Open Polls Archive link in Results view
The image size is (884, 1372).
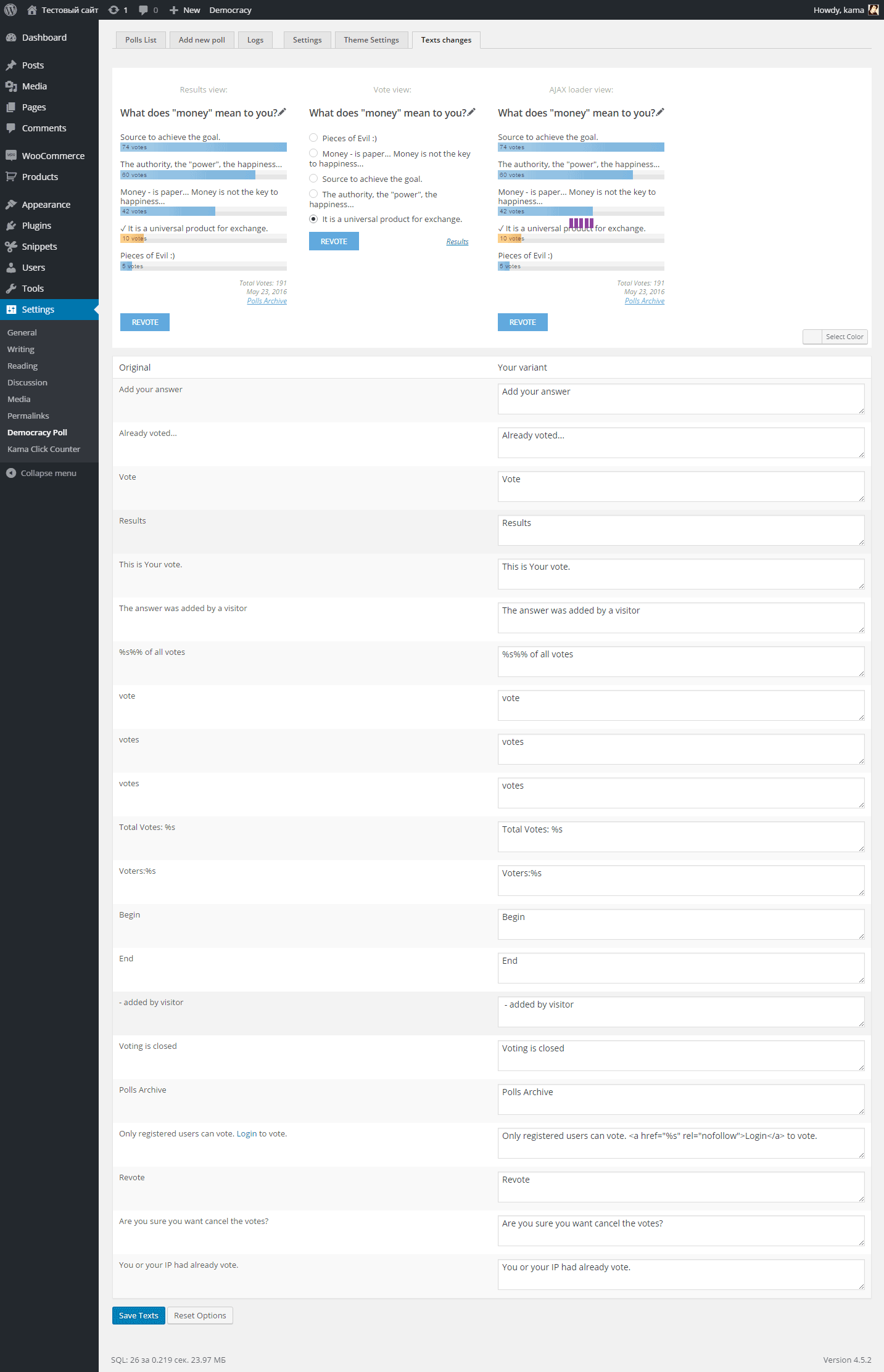266,301
